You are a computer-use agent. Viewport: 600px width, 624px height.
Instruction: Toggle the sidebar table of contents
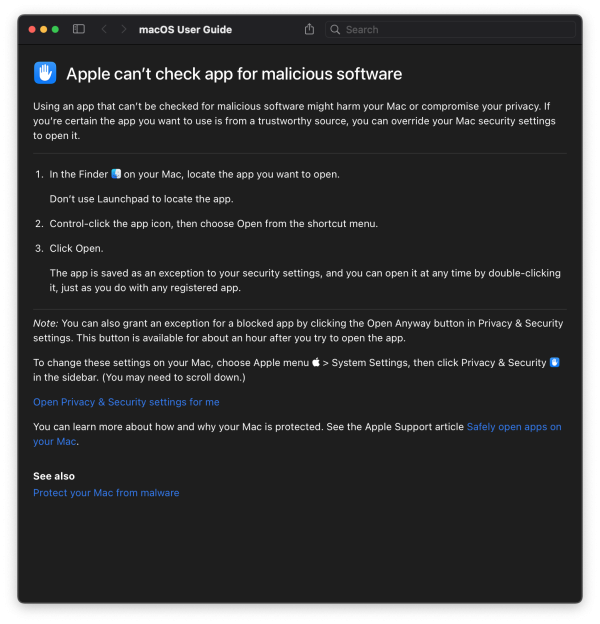click(x=78, y=29)
